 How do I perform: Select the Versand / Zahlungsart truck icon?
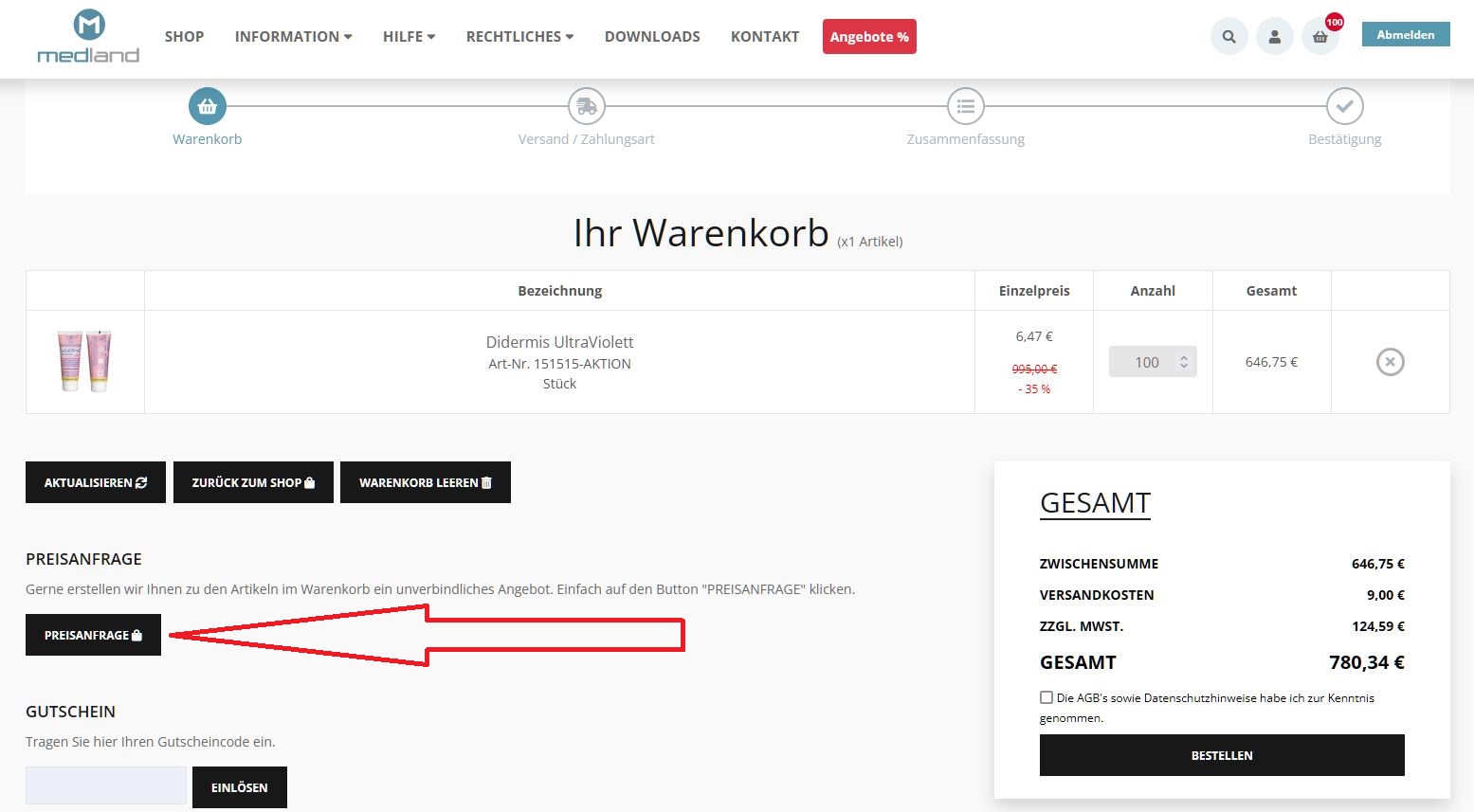click(x=587, y=106)
